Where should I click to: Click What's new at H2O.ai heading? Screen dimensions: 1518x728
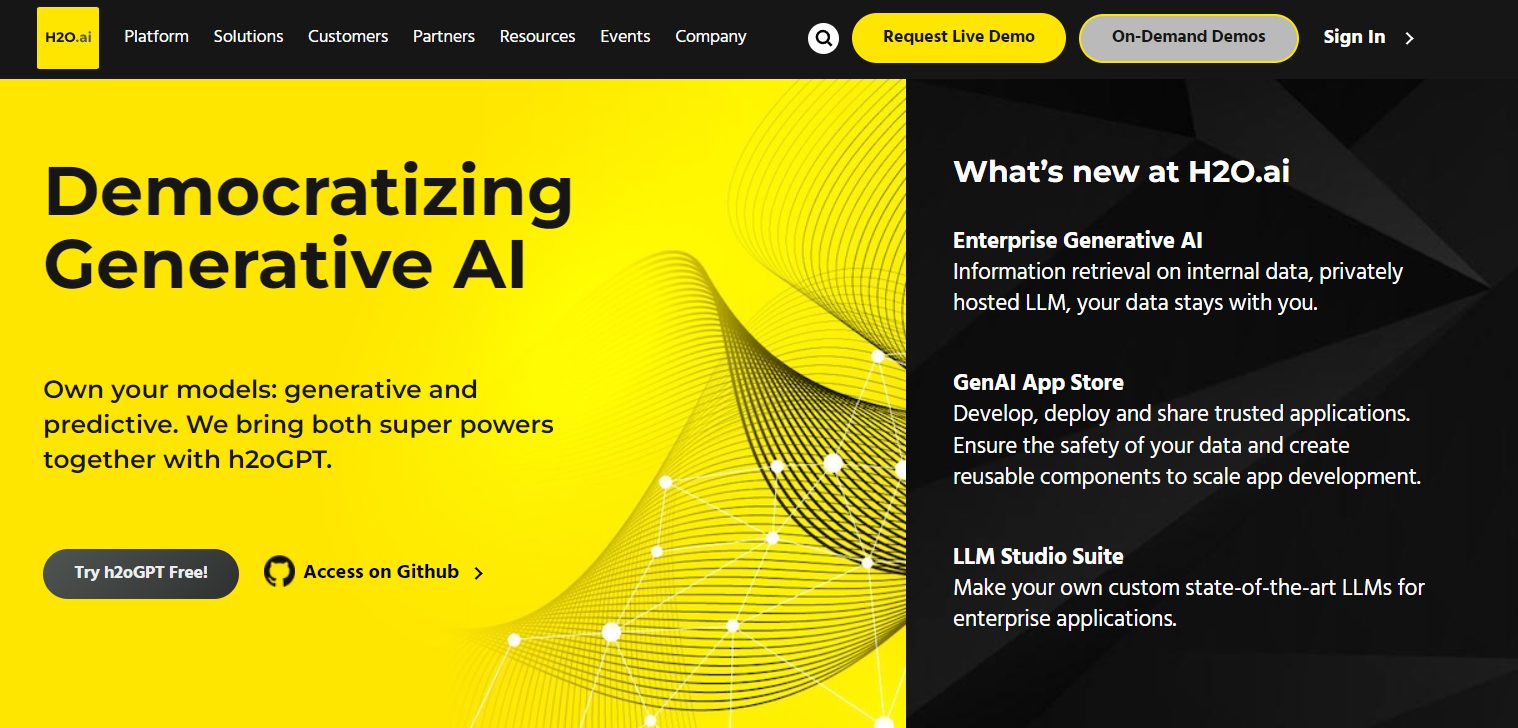pos(1121,171)
